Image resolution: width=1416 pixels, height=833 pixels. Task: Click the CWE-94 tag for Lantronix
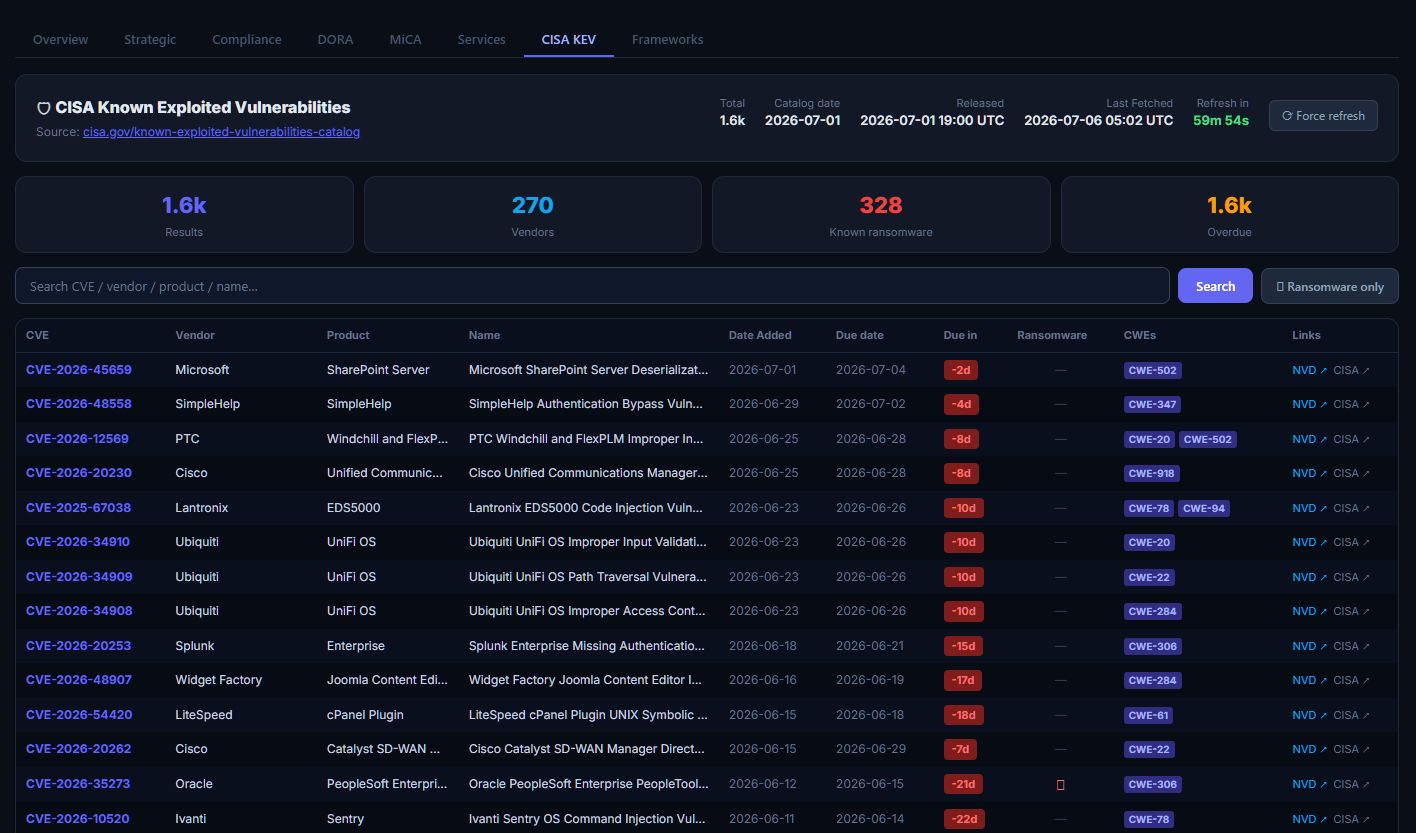[x=1204, y=508]
